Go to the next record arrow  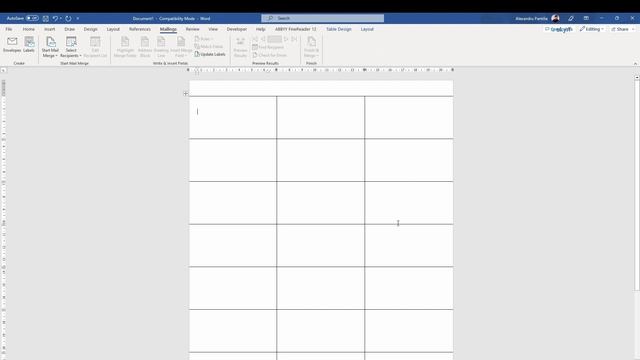click(x=286, y=39)
